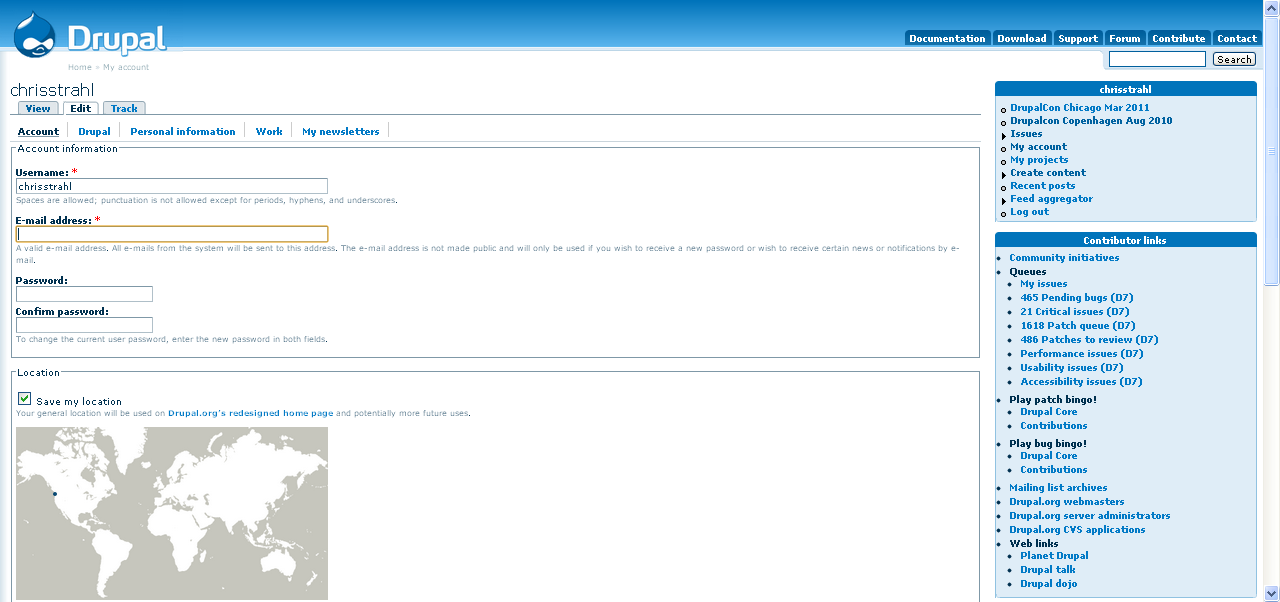Image resolution: width=1280 pixels, height=602 pixels.
Task: Click the Log out link
Action: [x=1029, y=212]
